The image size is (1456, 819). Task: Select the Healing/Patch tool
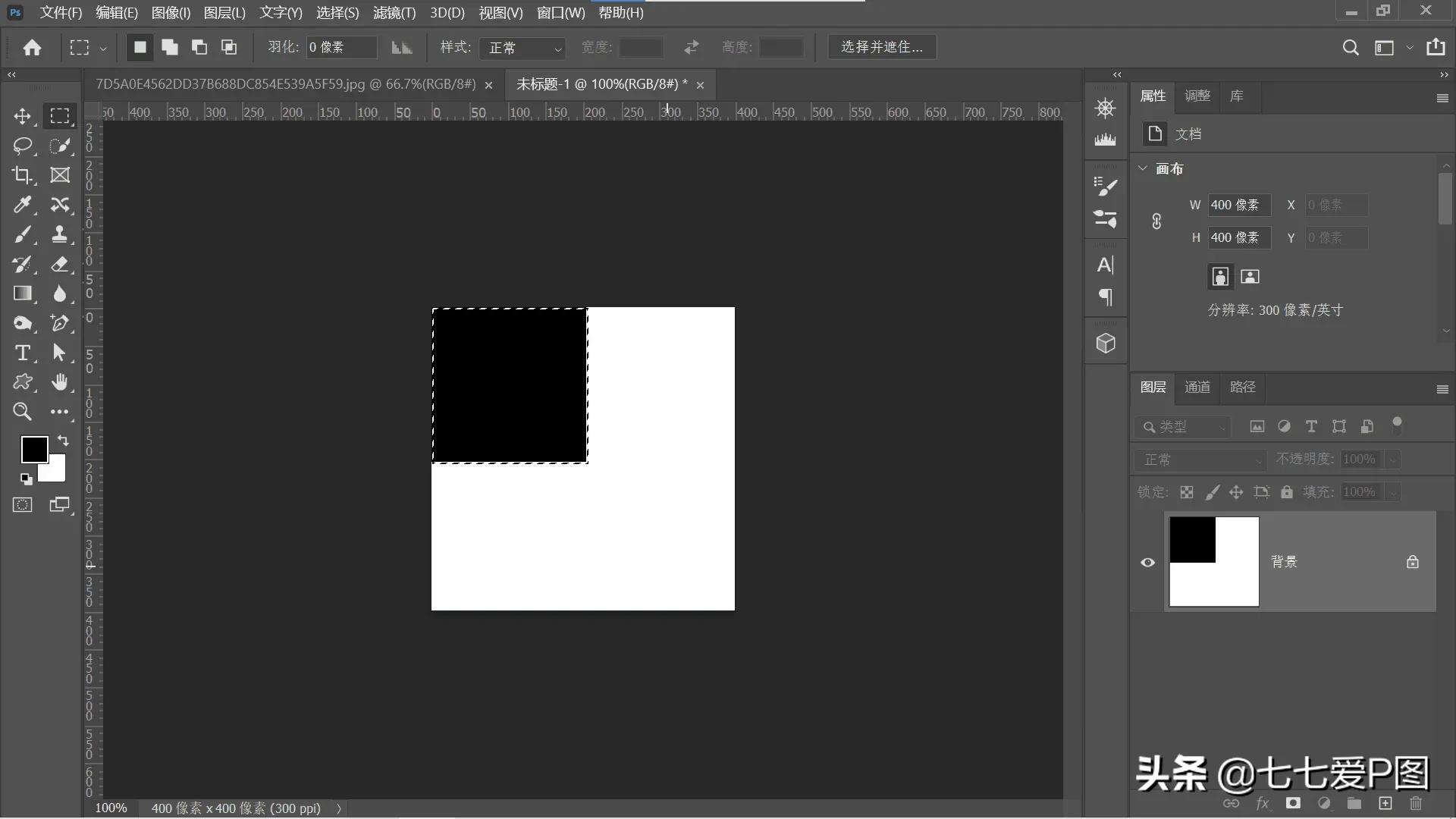(x=60, y=205)
